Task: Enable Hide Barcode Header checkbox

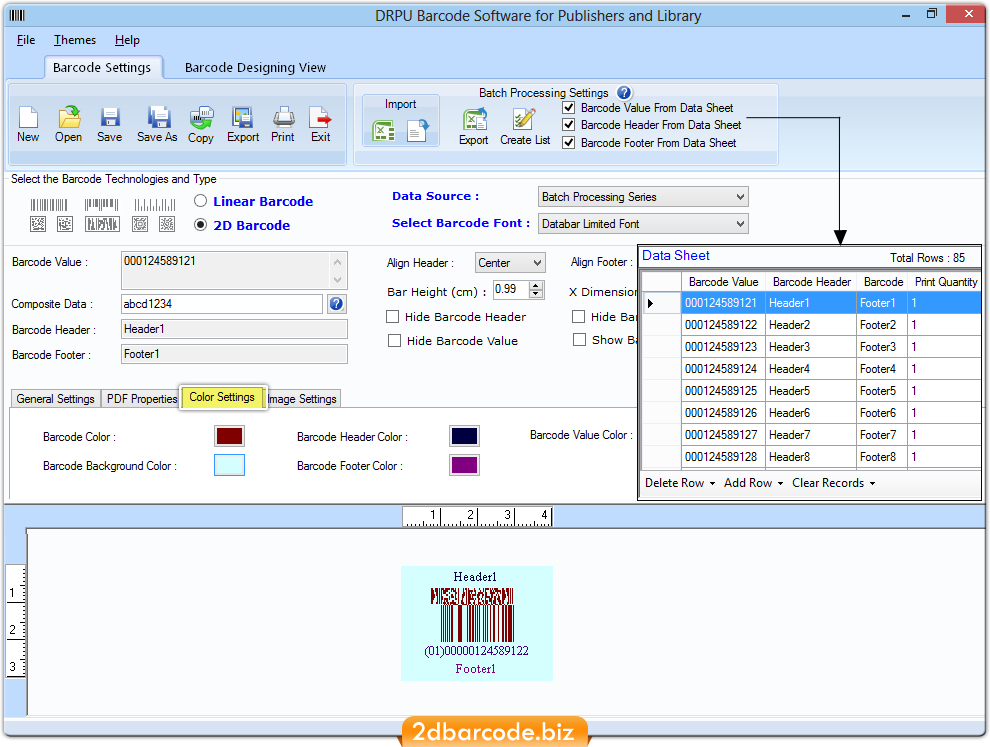Action: coord(393,316)
